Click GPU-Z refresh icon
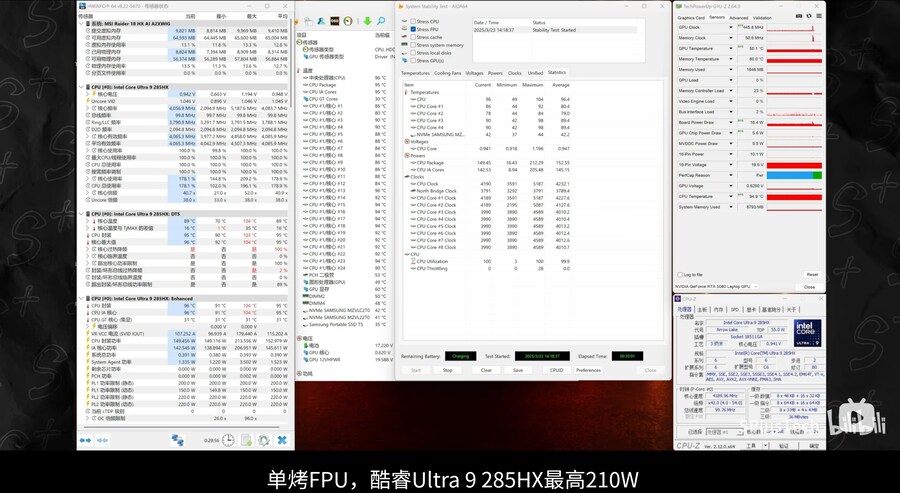900x493 pixels. pyautogui.click(x=809, y=17)
